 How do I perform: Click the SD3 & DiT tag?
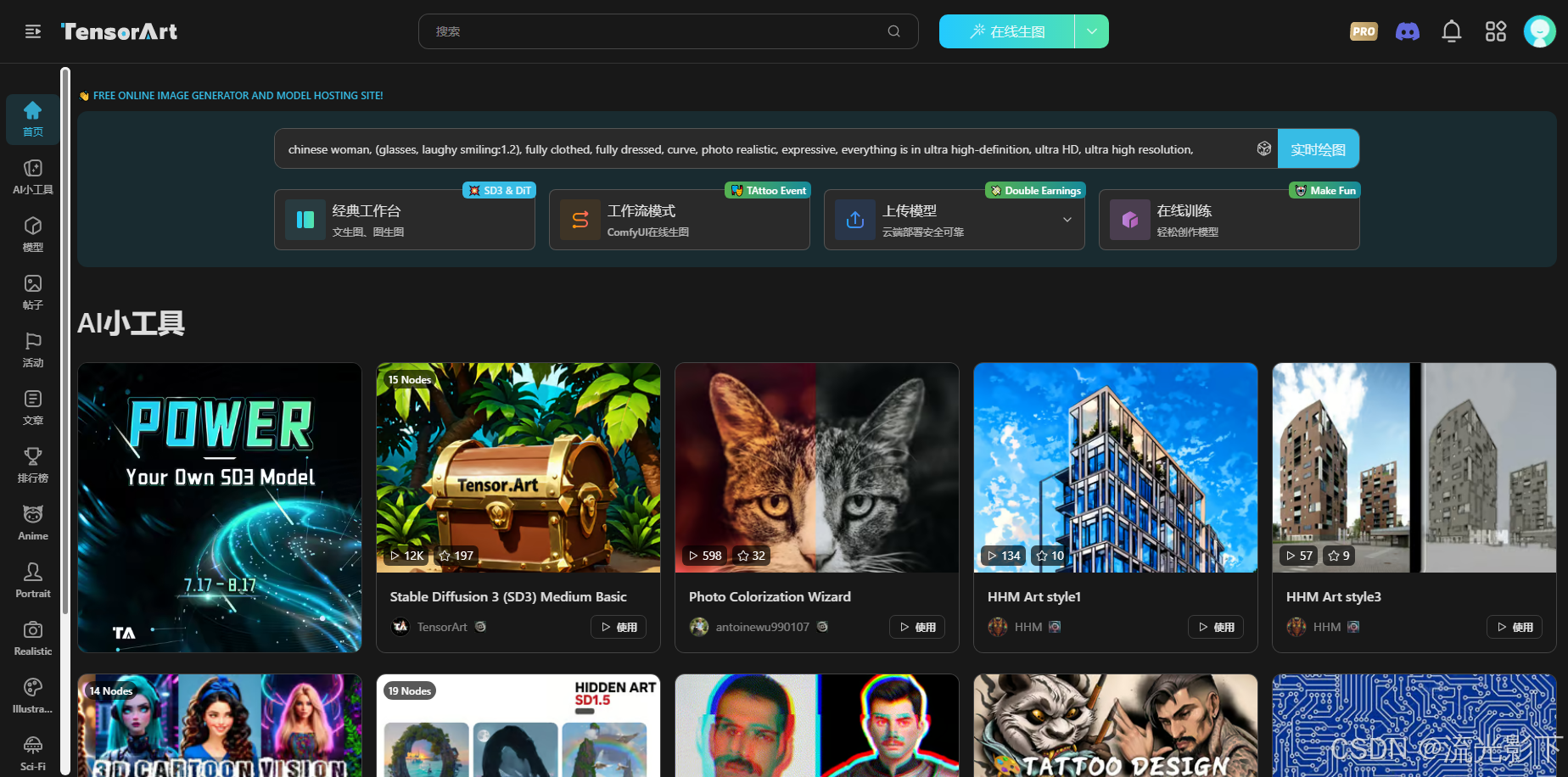click(500, 191)
